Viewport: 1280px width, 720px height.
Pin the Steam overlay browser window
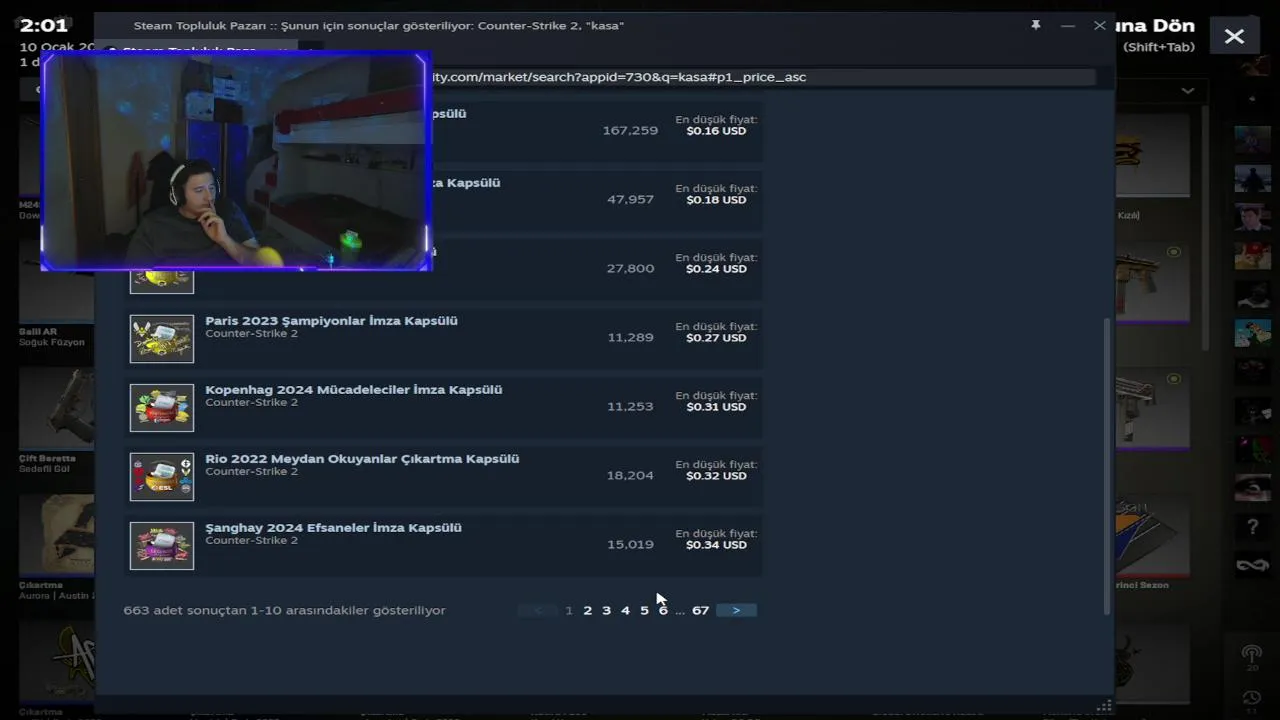pos(1036,25)
